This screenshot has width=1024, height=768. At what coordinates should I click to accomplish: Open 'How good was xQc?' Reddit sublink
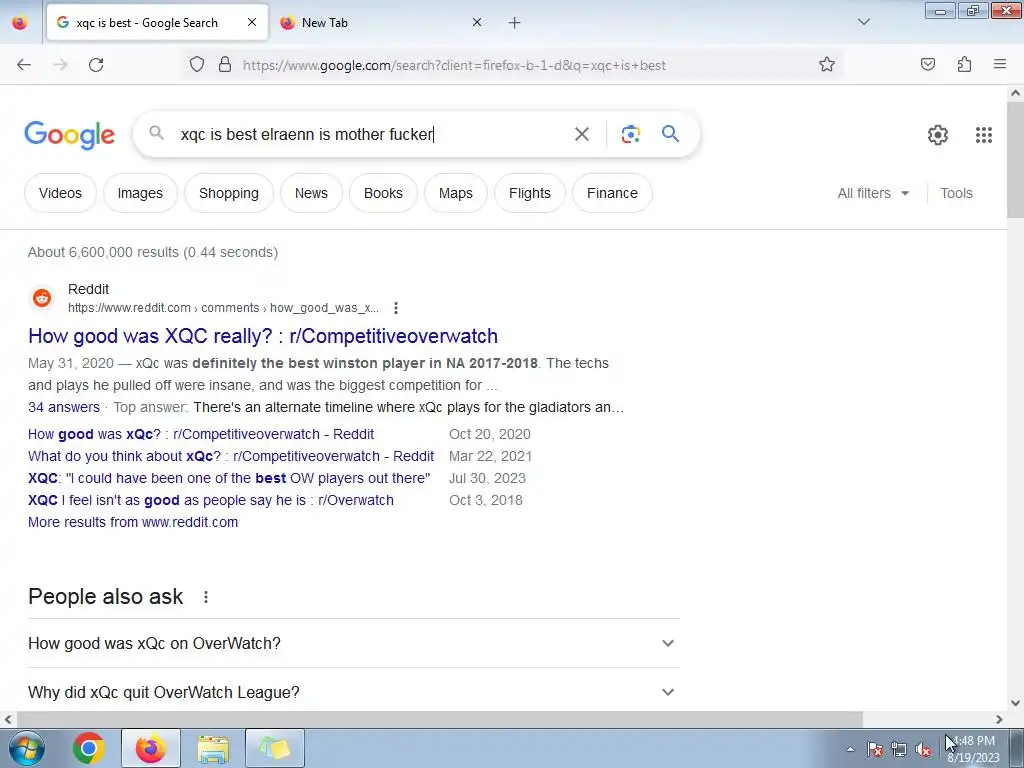click(201, 434)
